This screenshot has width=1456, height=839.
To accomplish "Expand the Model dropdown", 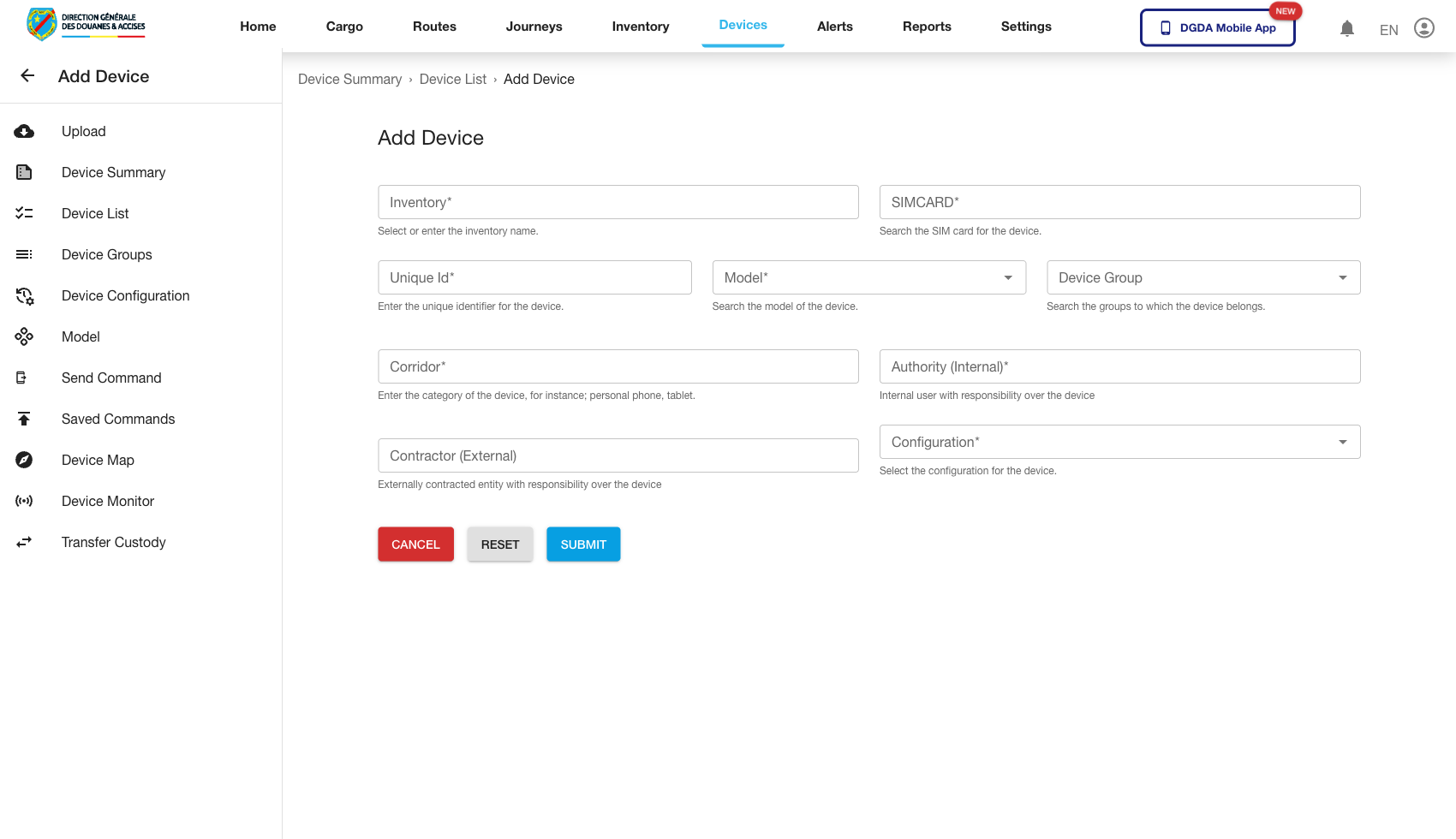I will click(1007, 277).
